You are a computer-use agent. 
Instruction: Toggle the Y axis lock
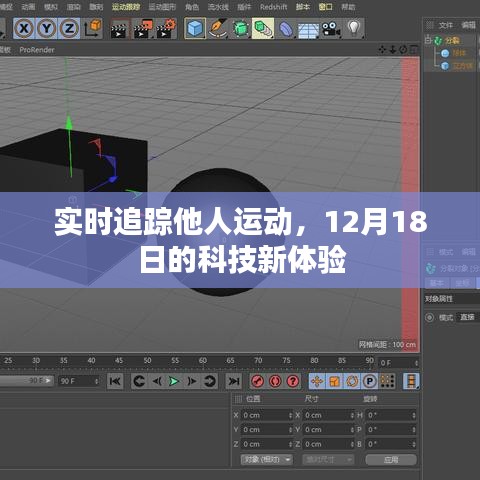click(x=46, y=28)
